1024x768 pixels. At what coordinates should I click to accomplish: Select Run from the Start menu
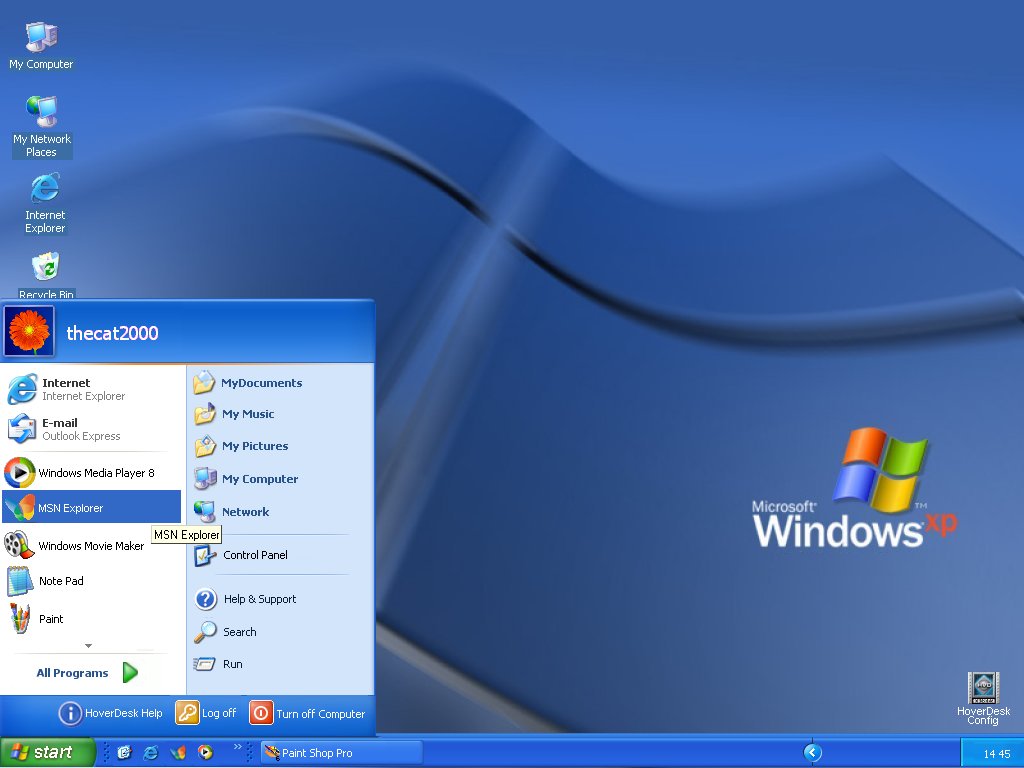click(231, 664)
